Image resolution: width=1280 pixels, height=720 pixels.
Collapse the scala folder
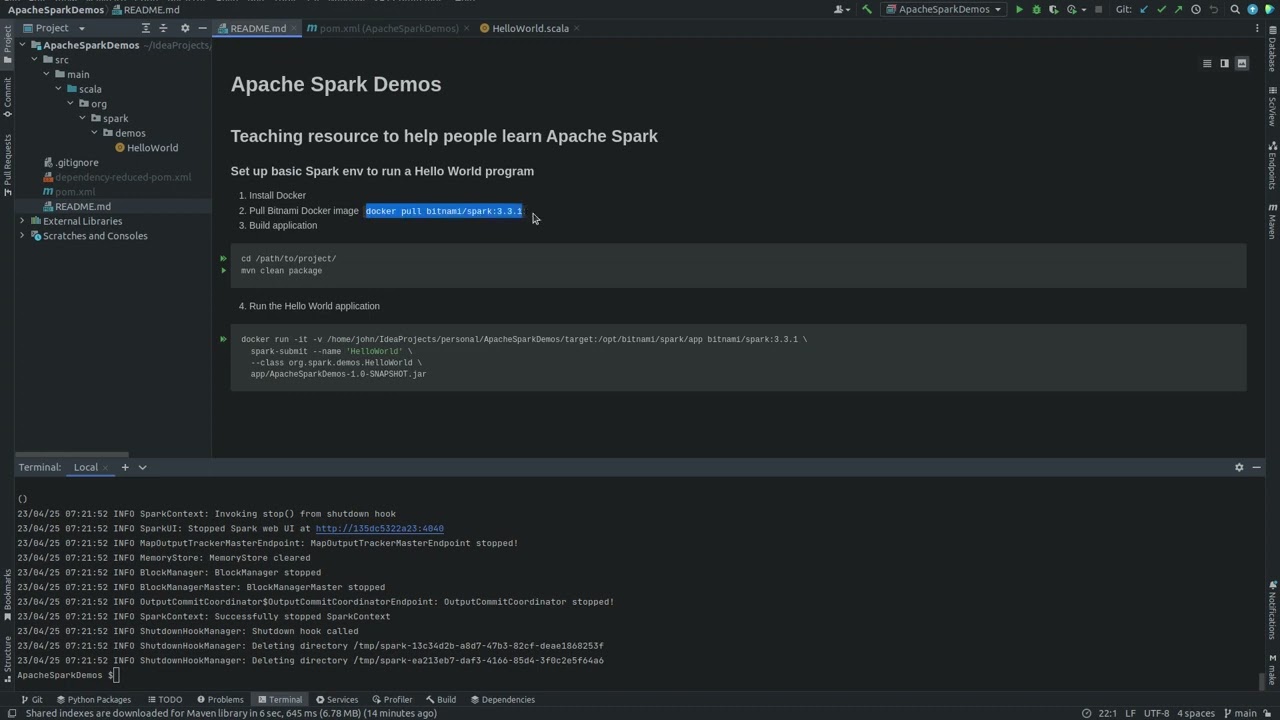(x=58, y=89)
